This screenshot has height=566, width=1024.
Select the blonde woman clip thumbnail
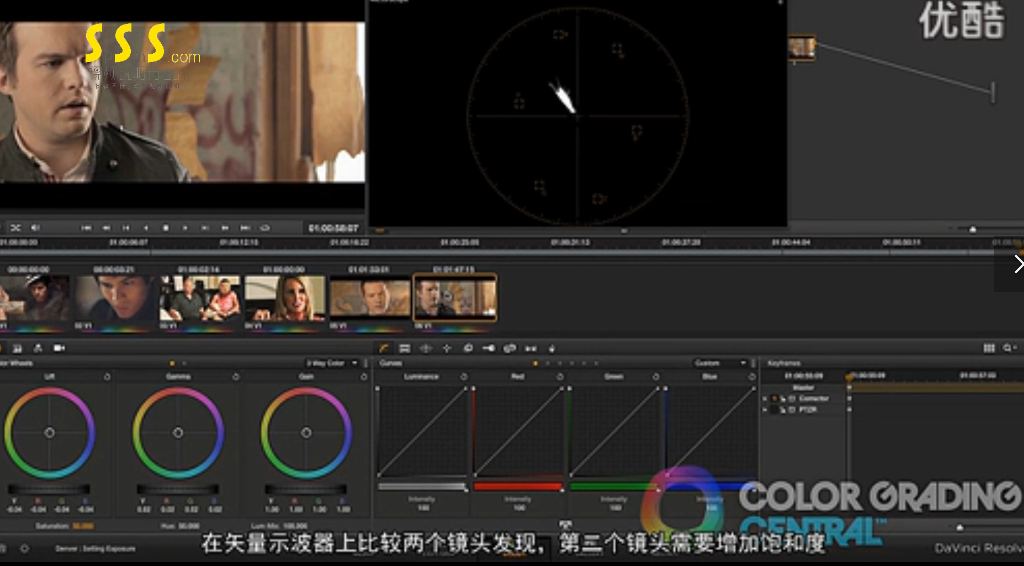[x=285, y=298]
